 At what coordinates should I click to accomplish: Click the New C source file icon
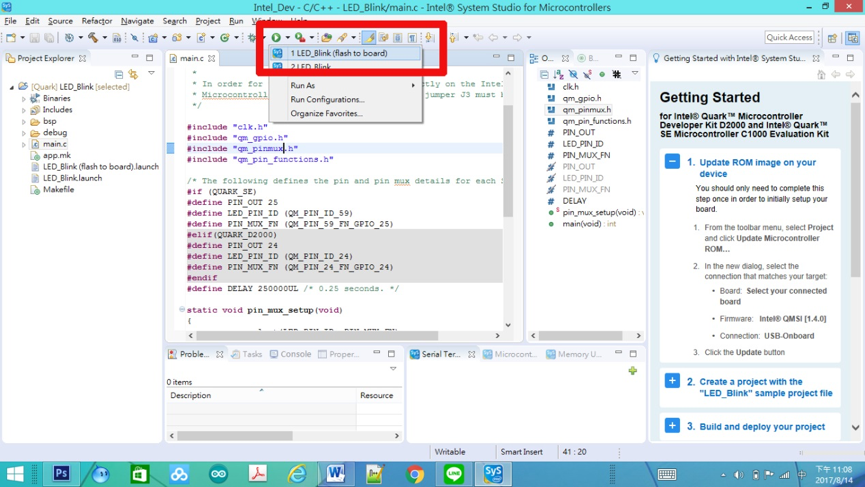coord(201,38)
